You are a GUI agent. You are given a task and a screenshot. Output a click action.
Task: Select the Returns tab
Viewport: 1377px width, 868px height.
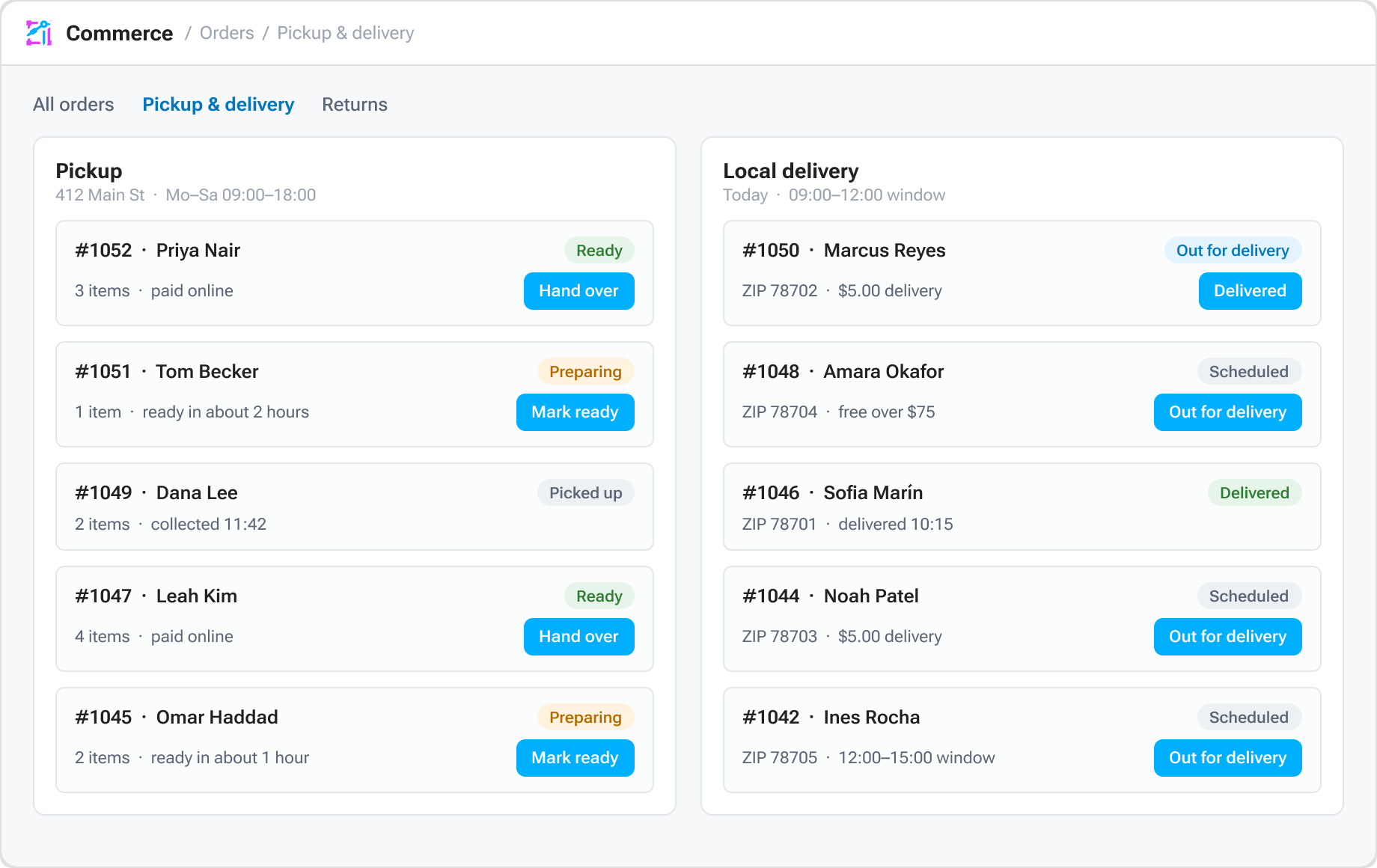(355, 104)
